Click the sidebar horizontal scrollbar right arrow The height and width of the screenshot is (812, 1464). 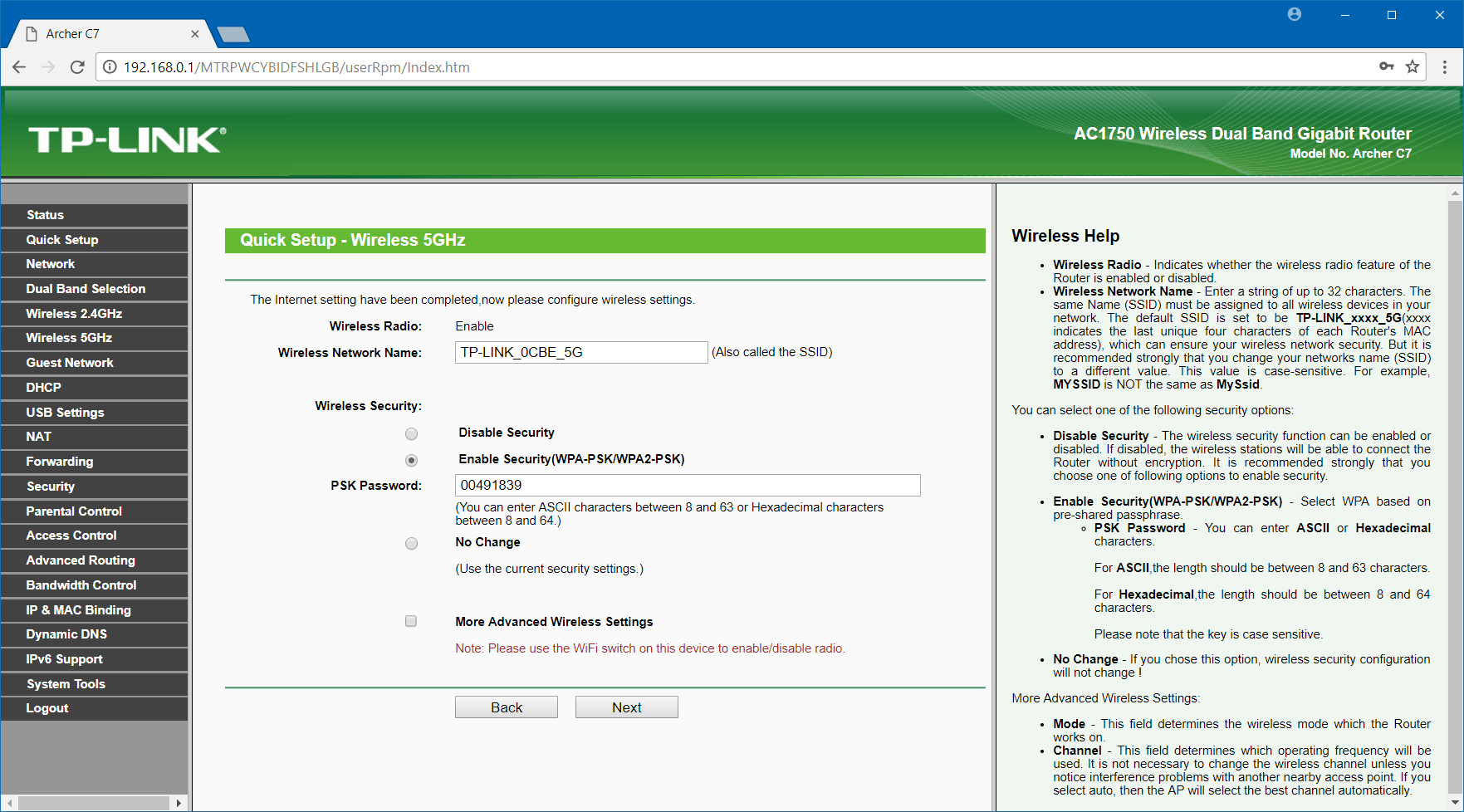coord(179,803)
